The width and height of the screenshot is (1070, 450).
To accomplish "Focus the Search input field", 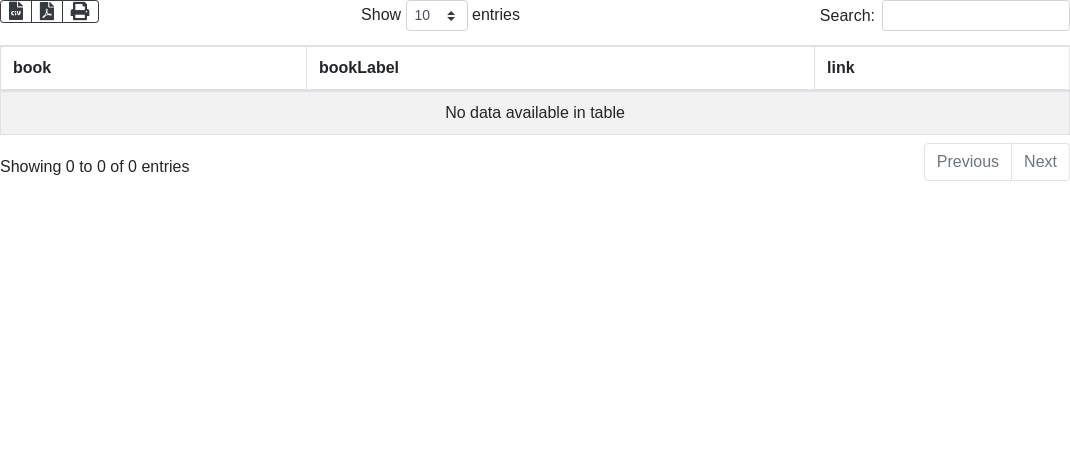I will click(975, 15).
